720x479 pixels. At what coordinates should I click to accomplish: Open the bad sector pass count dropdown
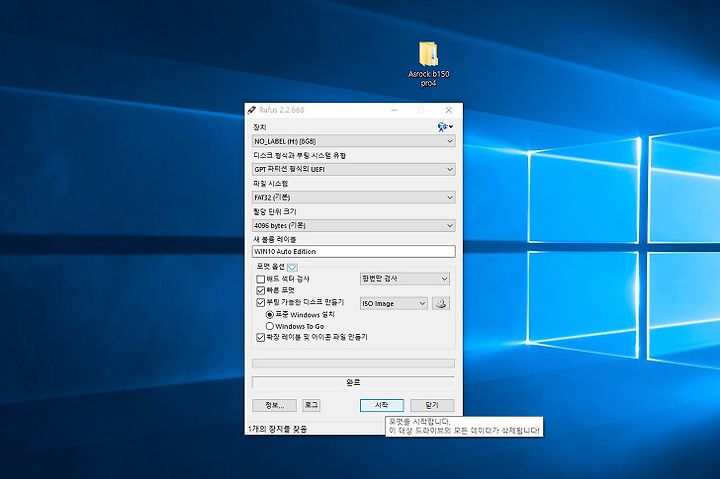[405, 279]
